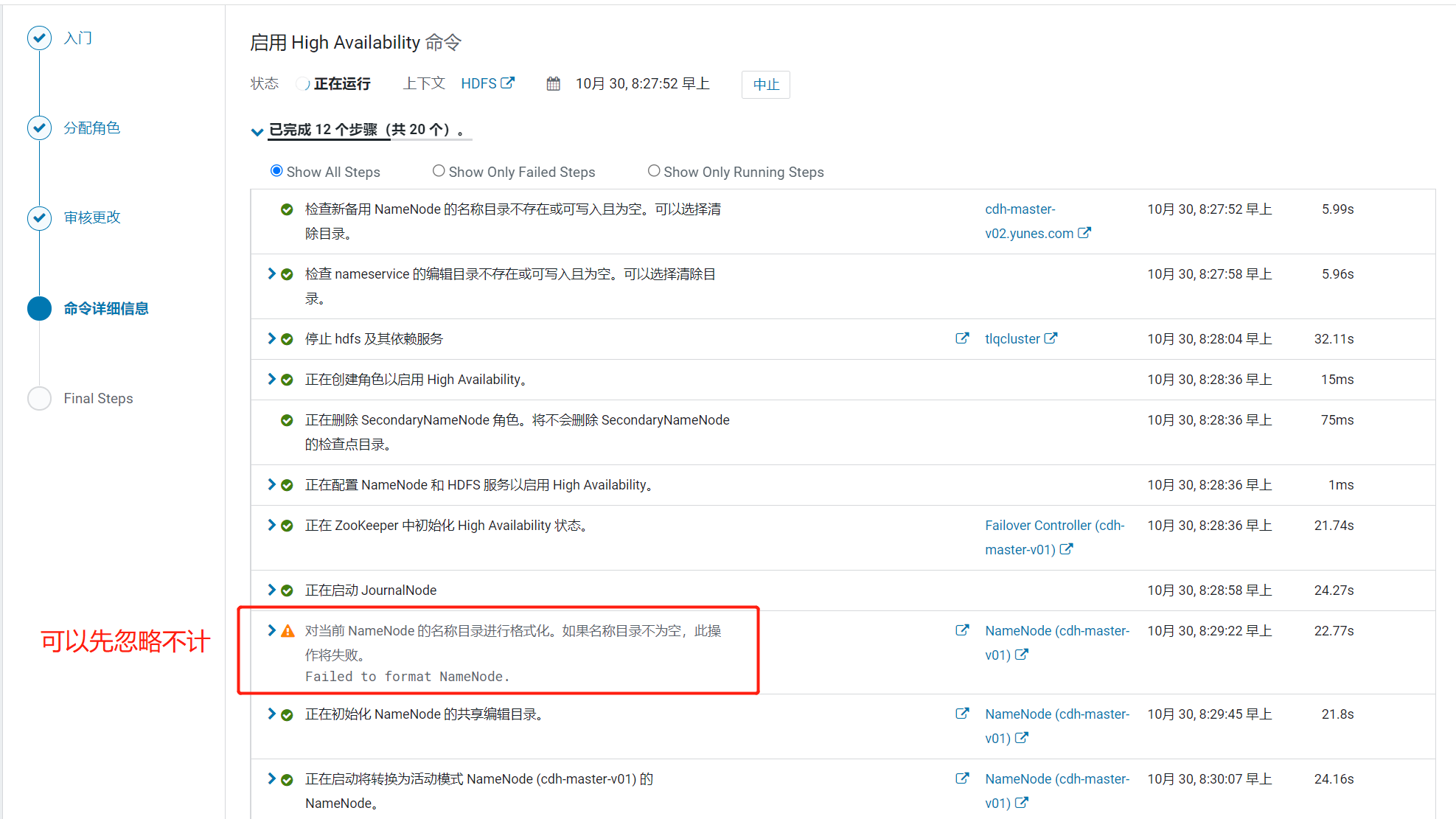Go to the 分配角色 wizard step

click(91, 128)
